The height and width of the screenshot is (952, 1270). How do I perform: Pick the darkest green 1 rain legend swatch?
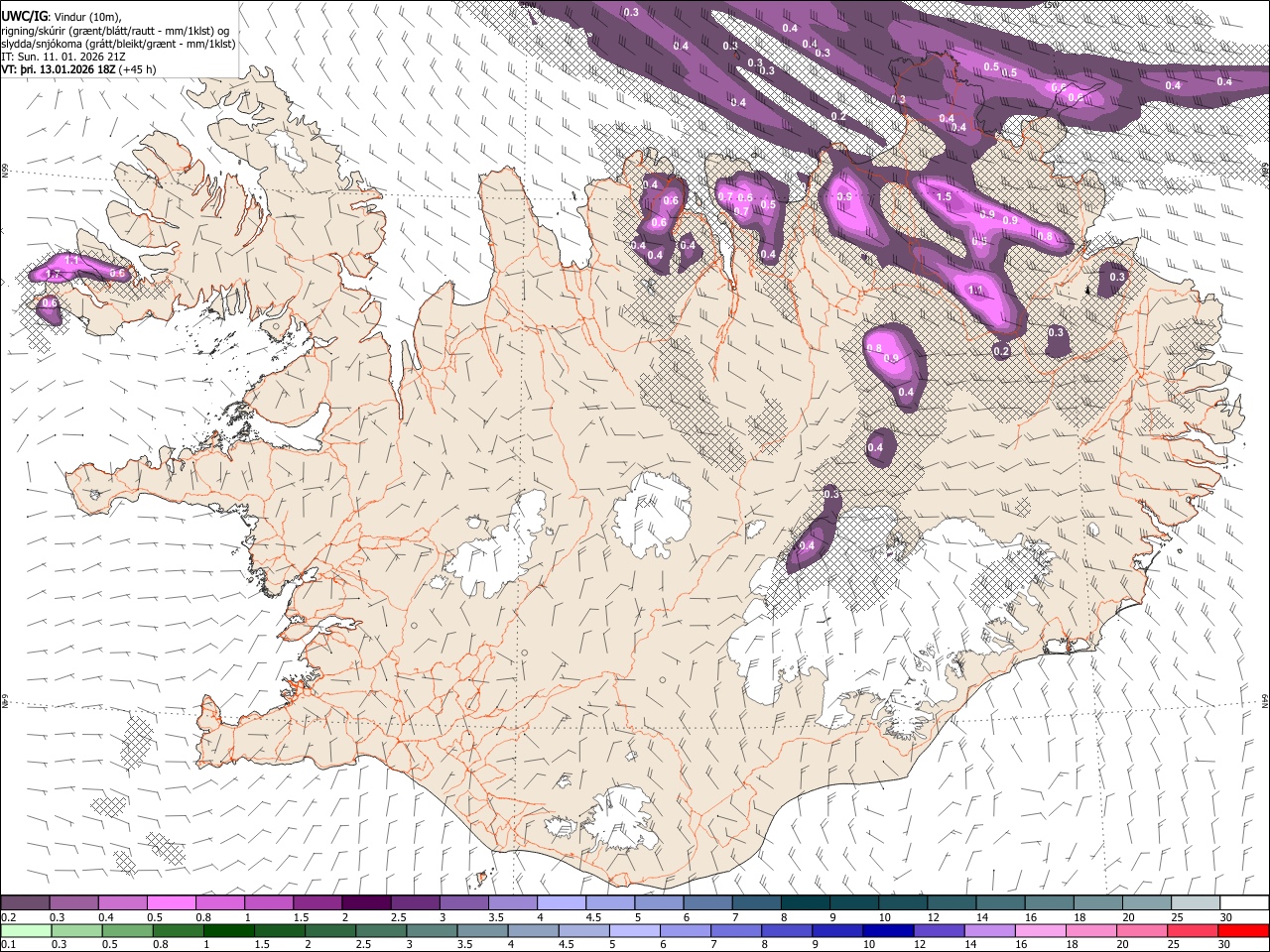click(x=228, y=930)
